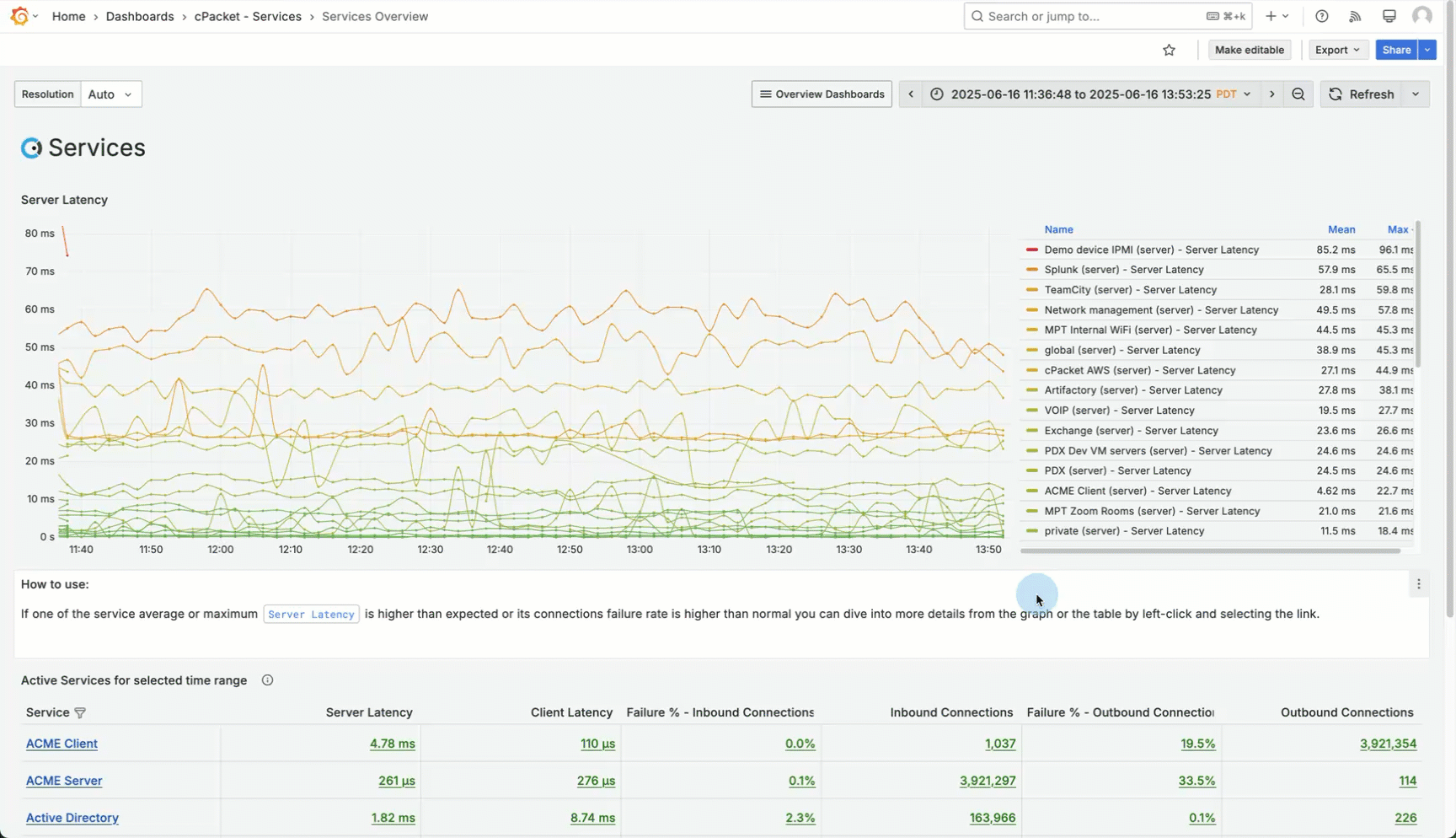Toggle Exchange (server) legend series
The image size is (1456, 838).
(1131, 431)
